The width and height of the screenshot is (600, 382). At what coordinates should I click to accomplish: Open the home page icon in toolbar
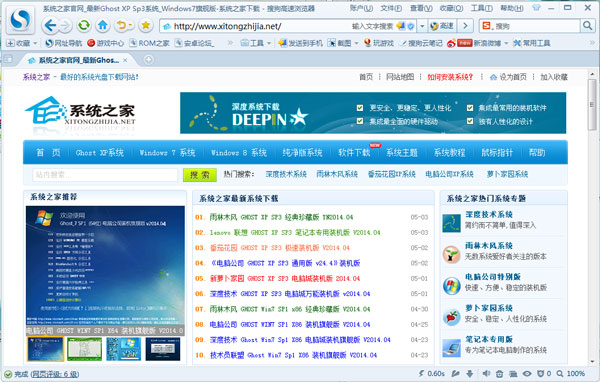(x=103, y=26)
